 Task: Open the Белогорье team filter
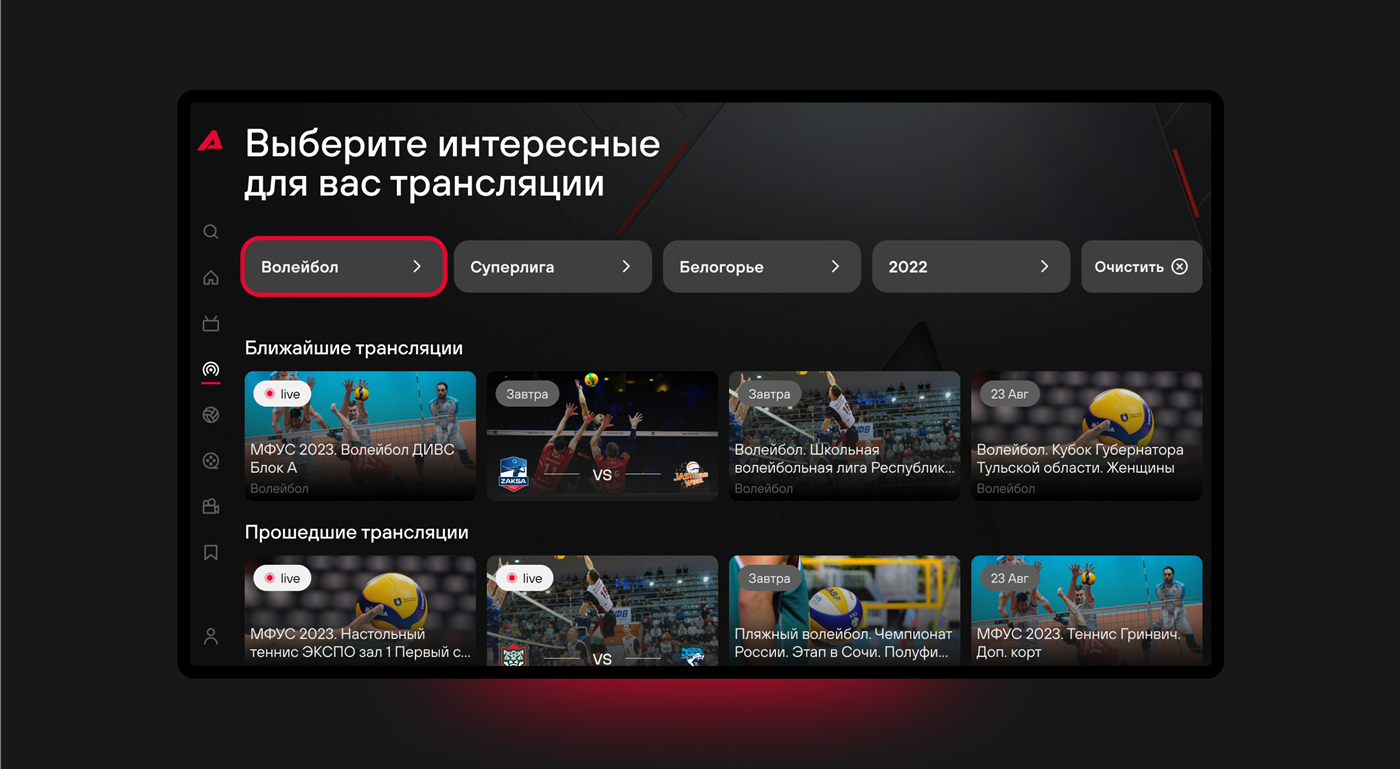tap(762, 267)
